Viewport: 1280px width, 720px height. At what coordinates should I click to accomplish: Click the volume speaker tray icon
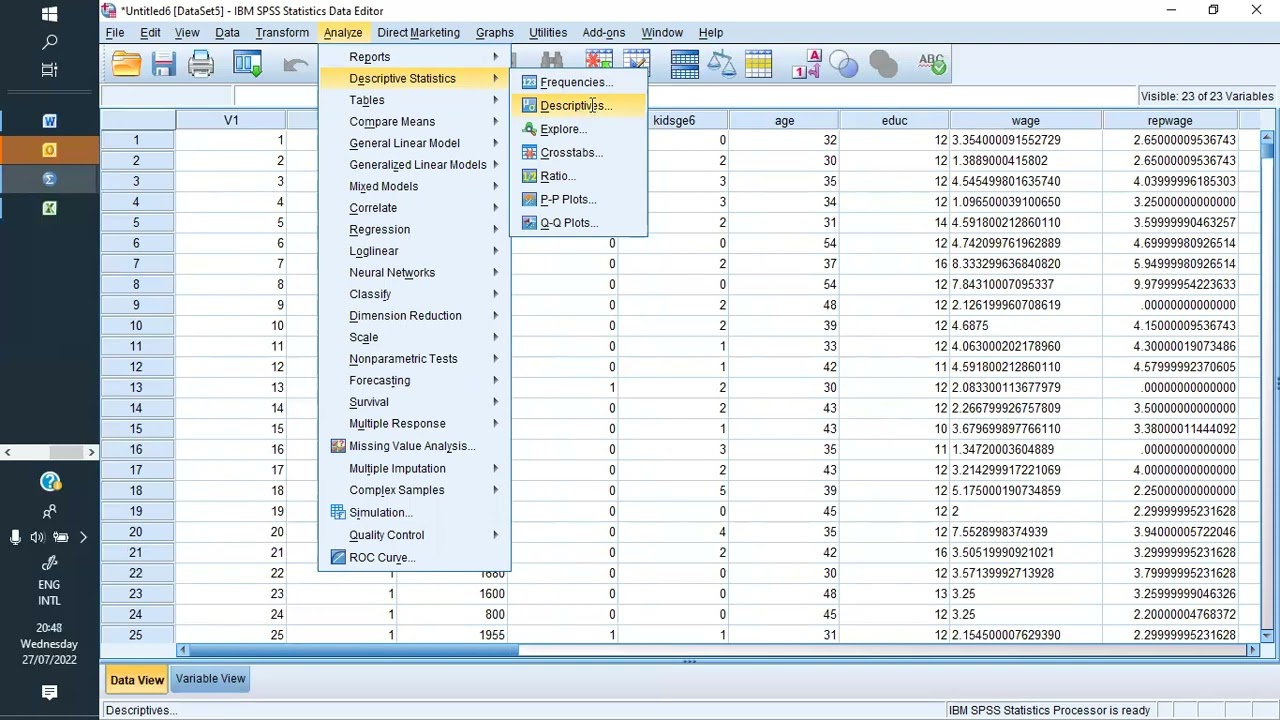click(37, 537)
